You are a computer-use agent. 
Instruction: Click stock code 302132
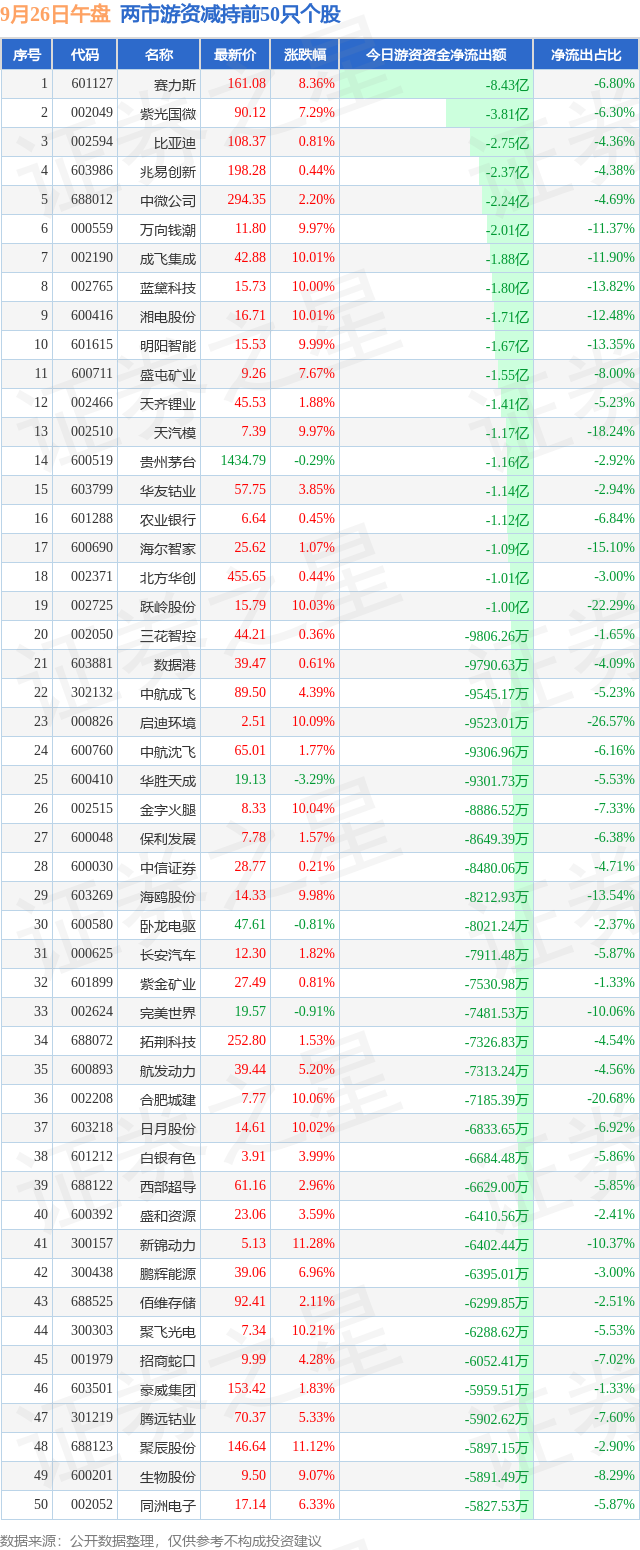click(93, 693)
